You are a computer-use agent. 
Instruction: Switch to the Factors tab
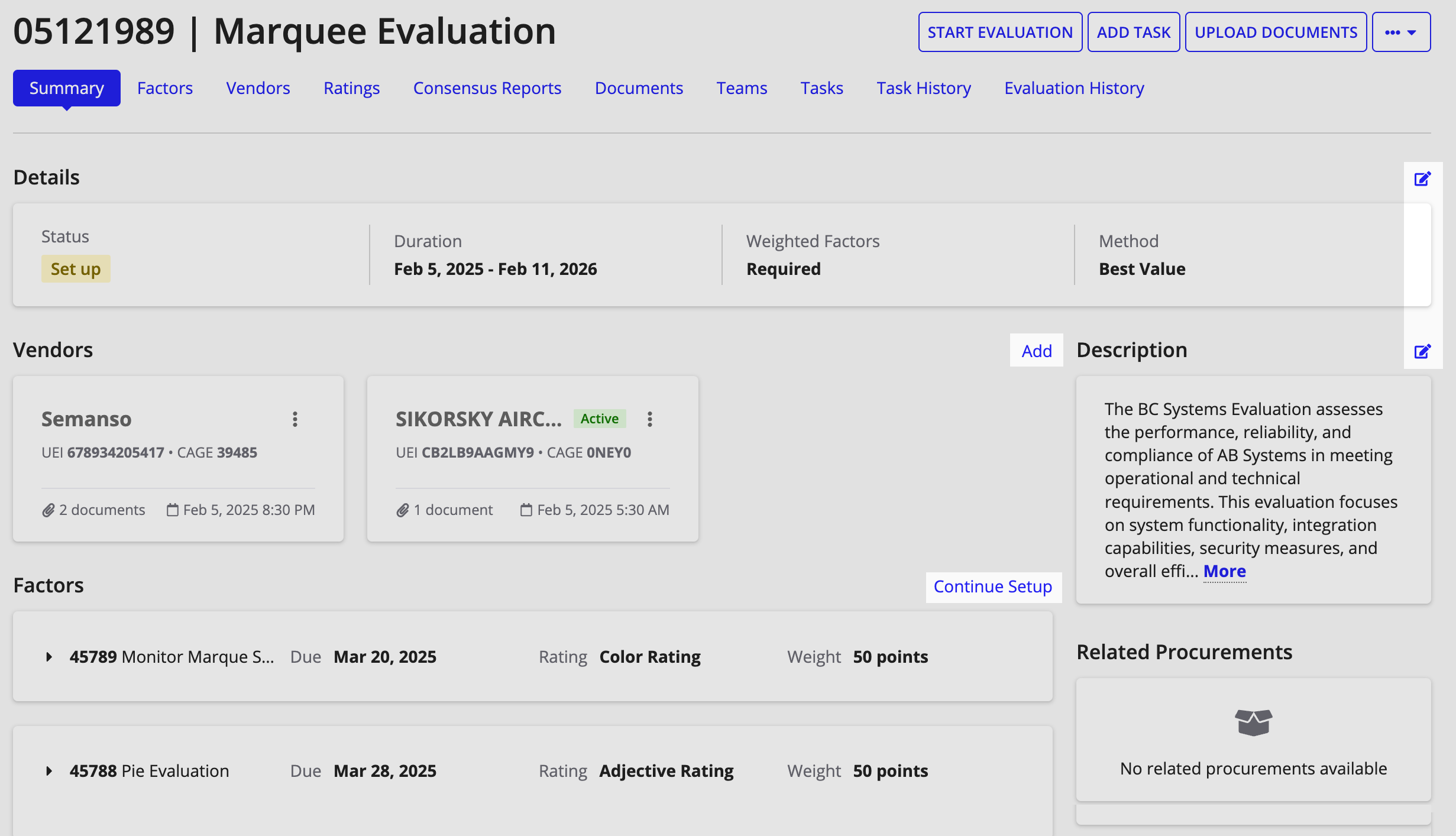coord(165,88)
